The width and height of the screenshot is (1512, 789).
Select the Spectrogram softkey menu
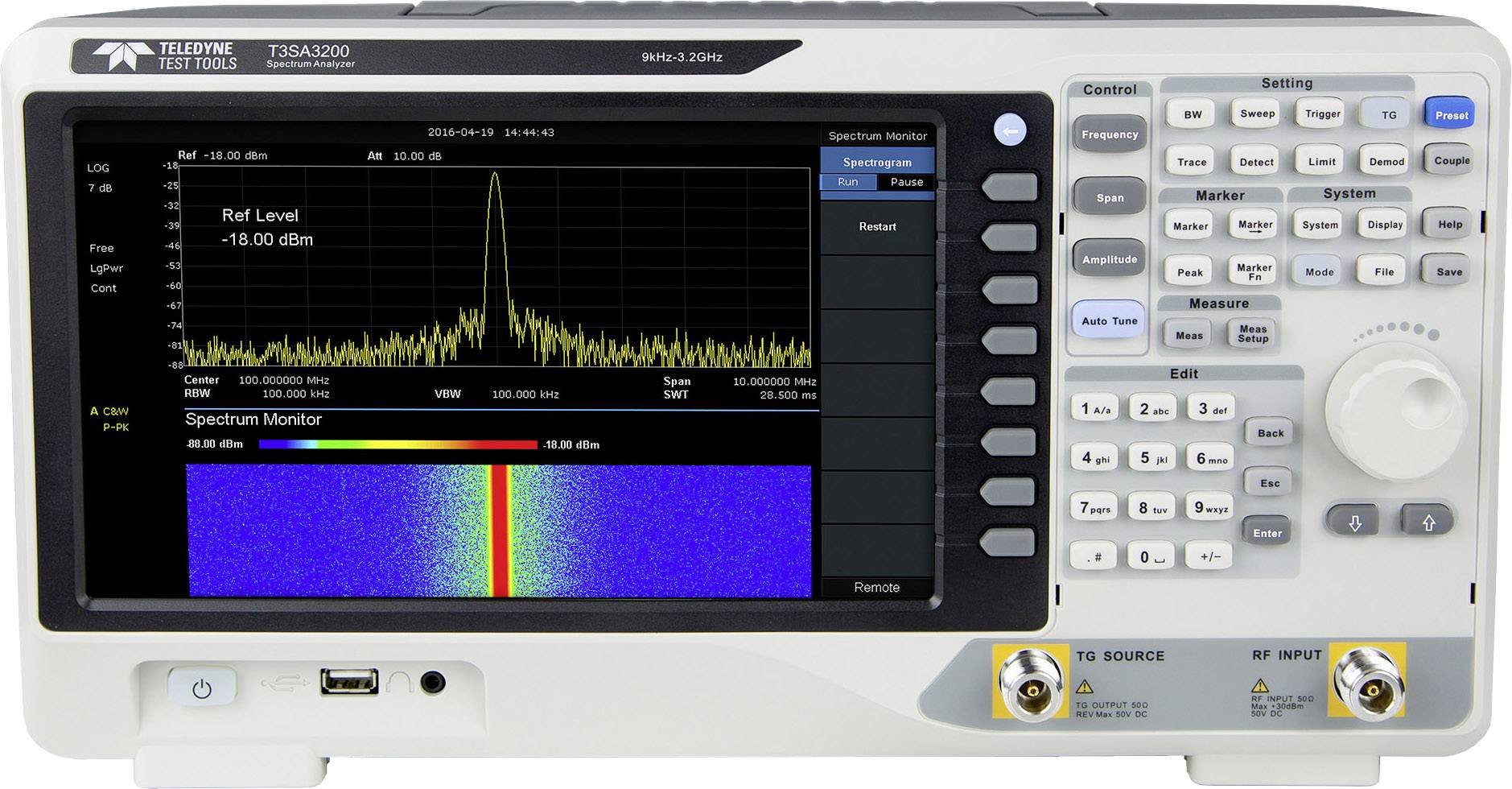click(x=876, y=161)
